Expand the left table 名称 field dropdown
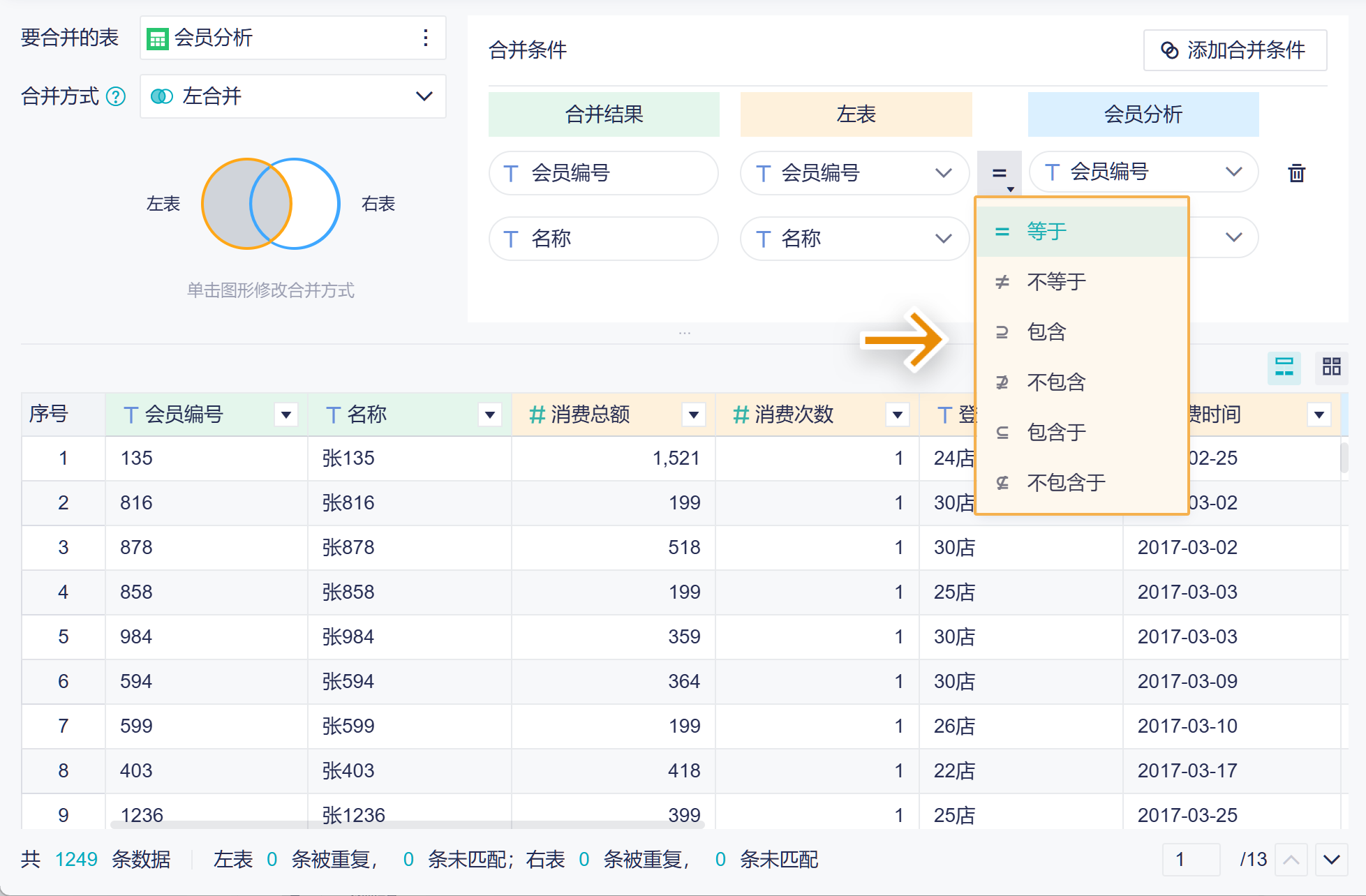The height and width of the screenshot is (896, 1366). click(943, 239)
